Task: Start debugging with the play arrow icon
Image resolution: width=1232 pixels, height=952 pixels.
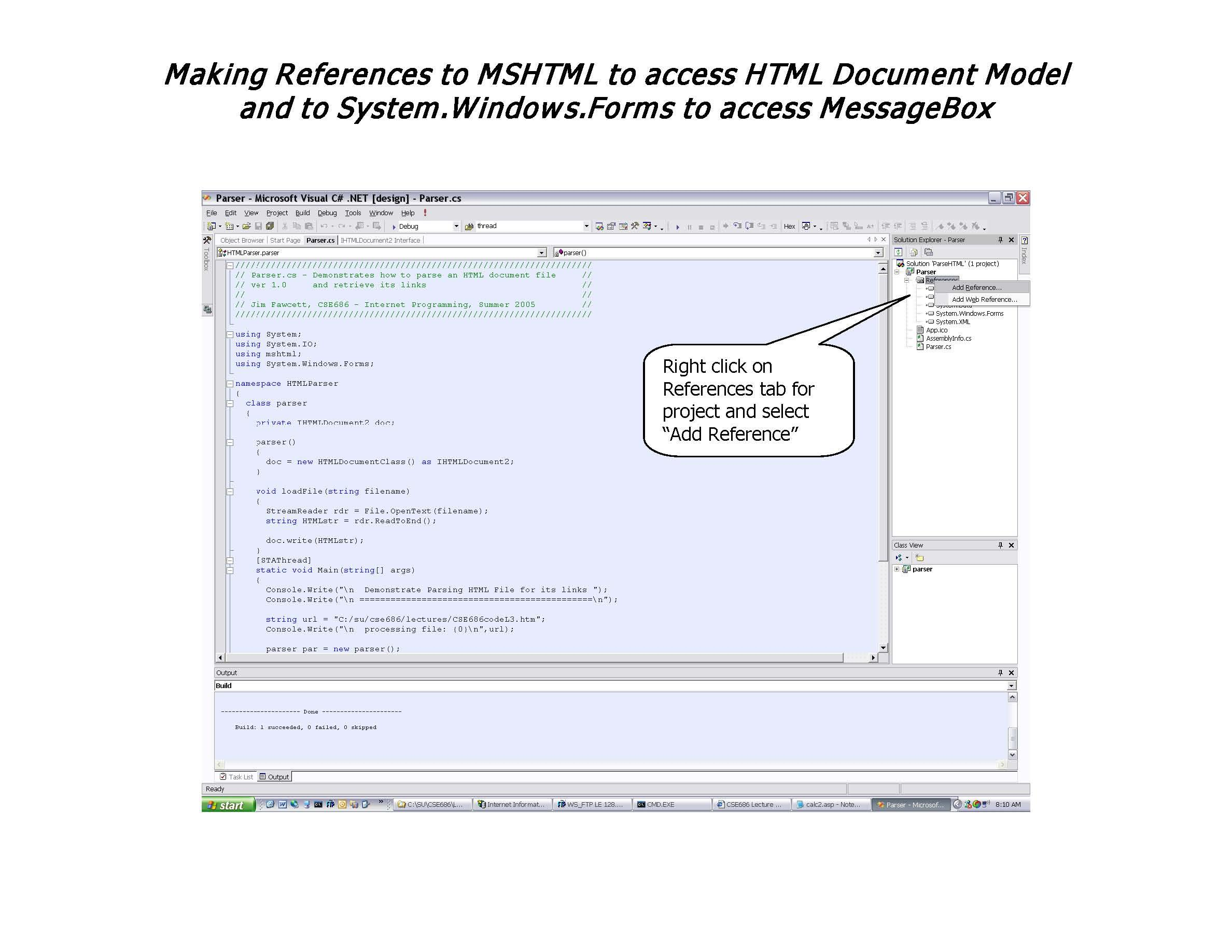Action: (x=678, y=226)
